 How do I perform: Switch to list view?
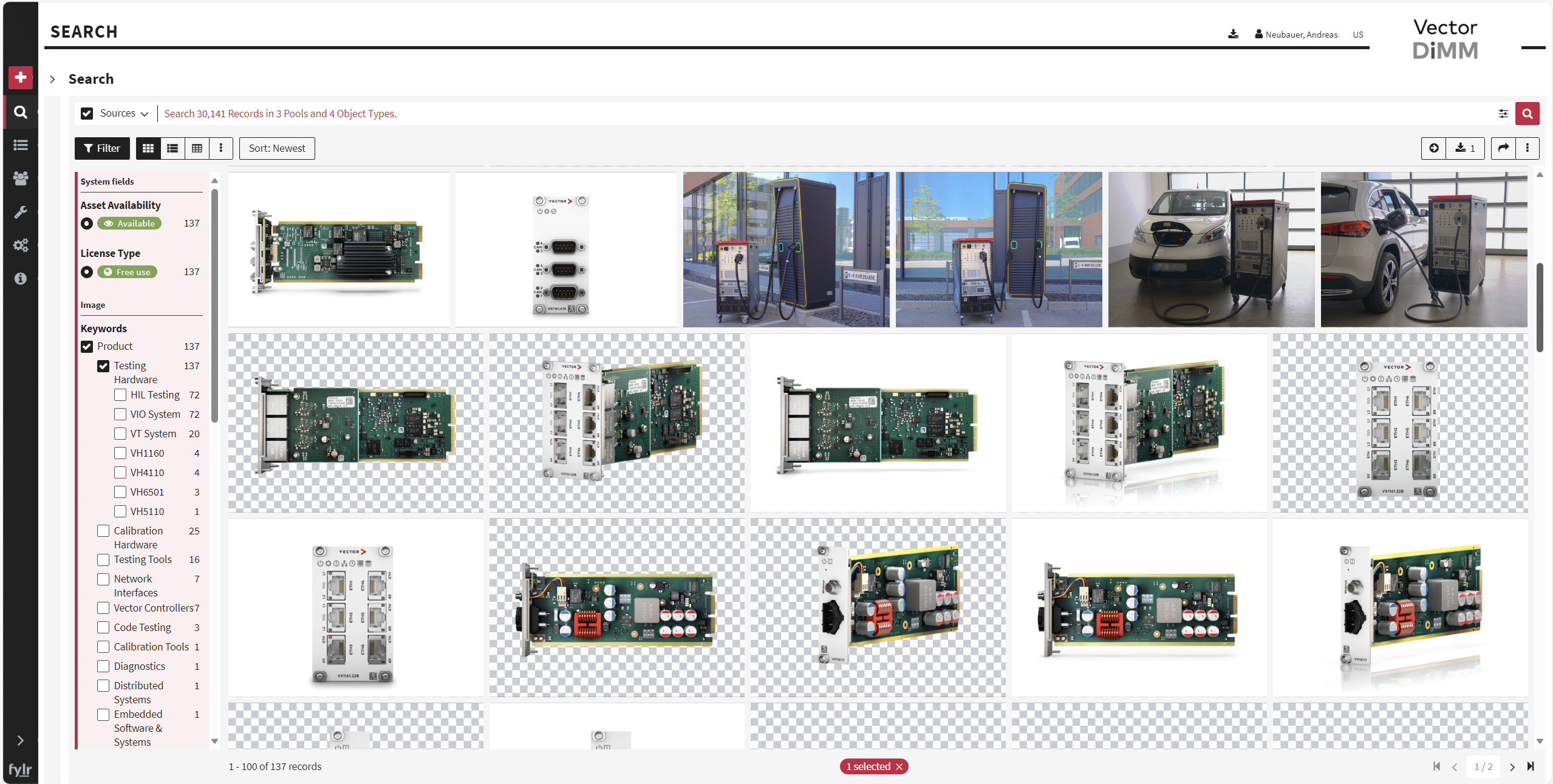tap(172, 148)
